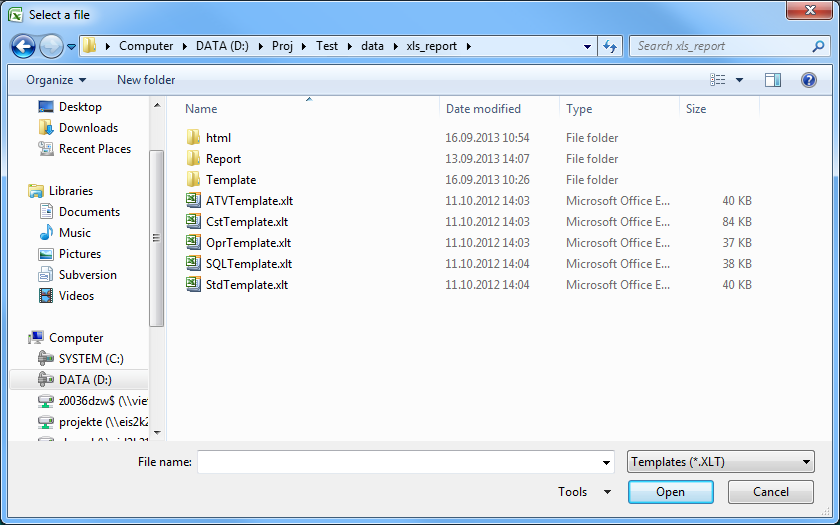Open the Tools dropdown menu
The width and height of the screenshot is (840, 525).
[x=584, y=492]
